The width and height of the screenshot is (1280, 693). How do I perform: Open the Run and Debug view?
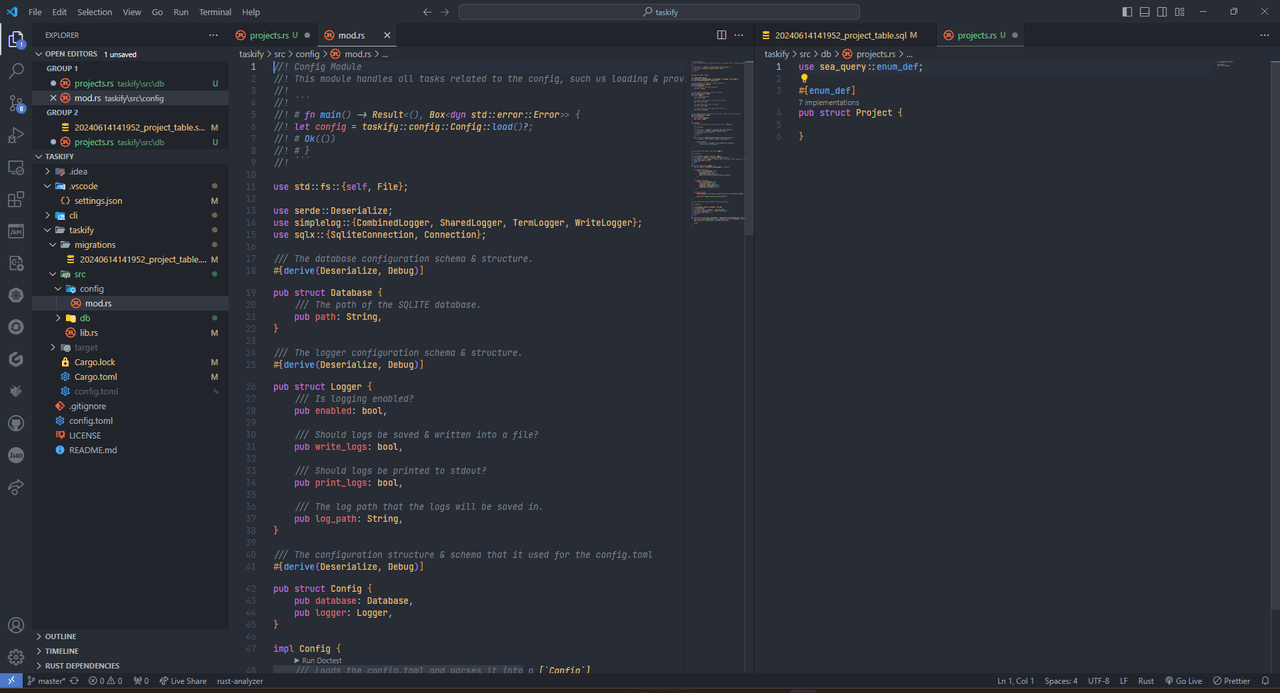16,135
